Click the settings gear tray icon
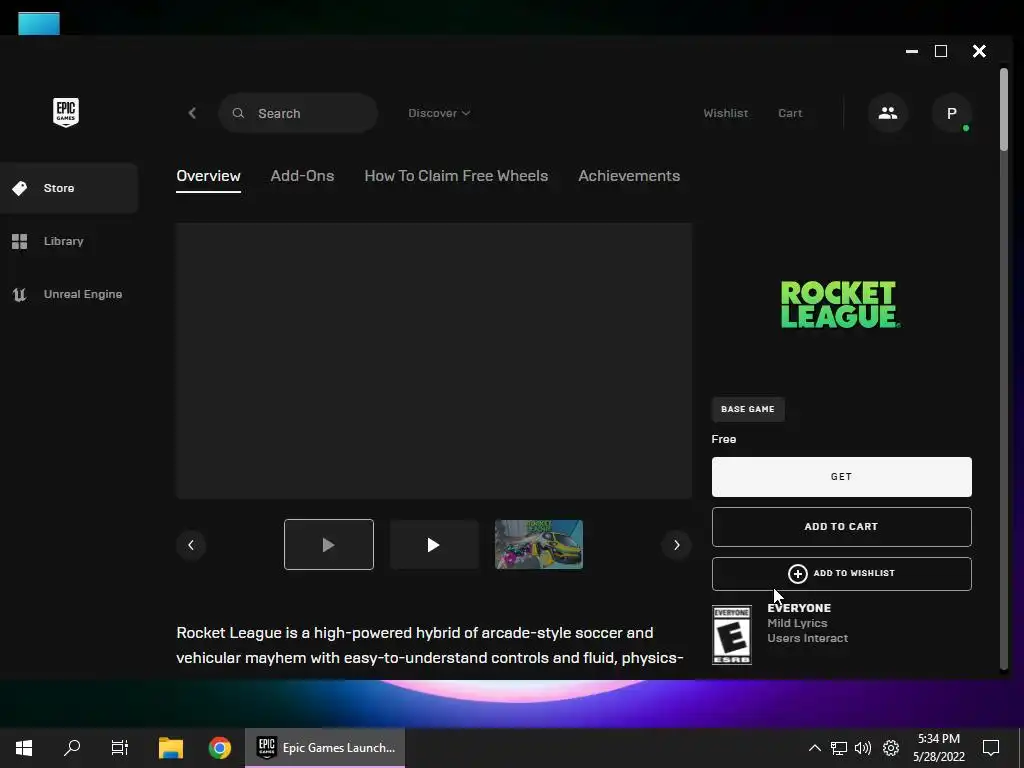Viewport: 1024px width, 768px height. coord(891,748)
